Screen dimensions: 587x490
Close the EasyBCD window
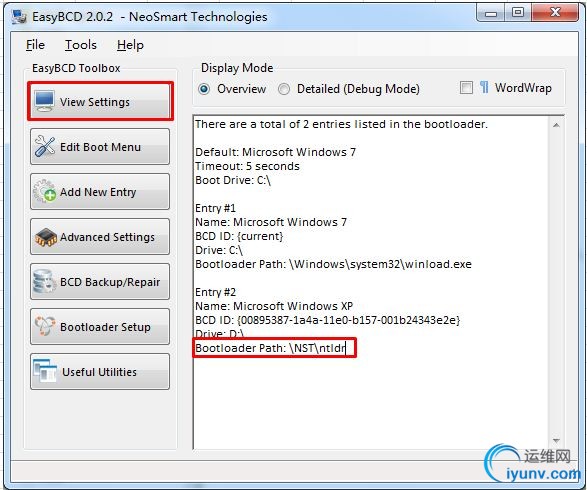tap(556, 12)
